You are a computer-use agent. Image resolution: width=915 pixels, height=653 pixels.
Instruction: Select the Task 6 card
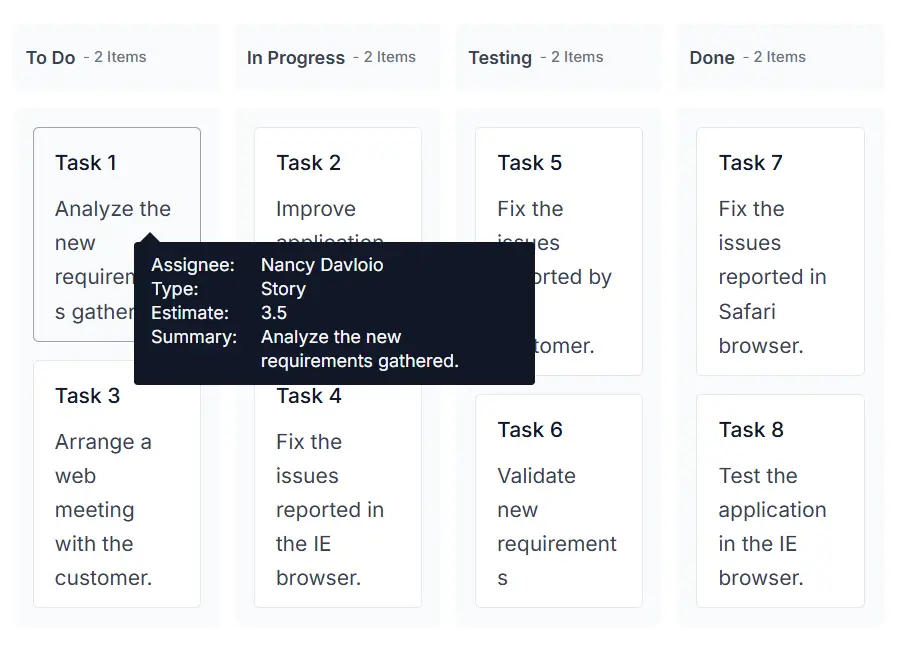tap(559, 501)
